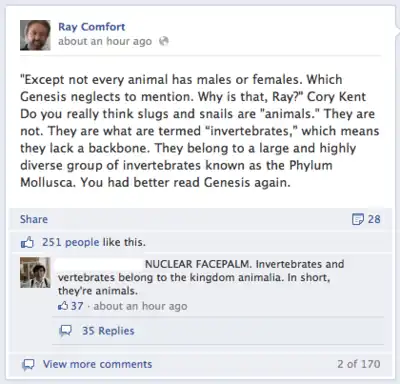Open the 28 comments count
This screenshot has width=400, height=384.
point(374,219)
